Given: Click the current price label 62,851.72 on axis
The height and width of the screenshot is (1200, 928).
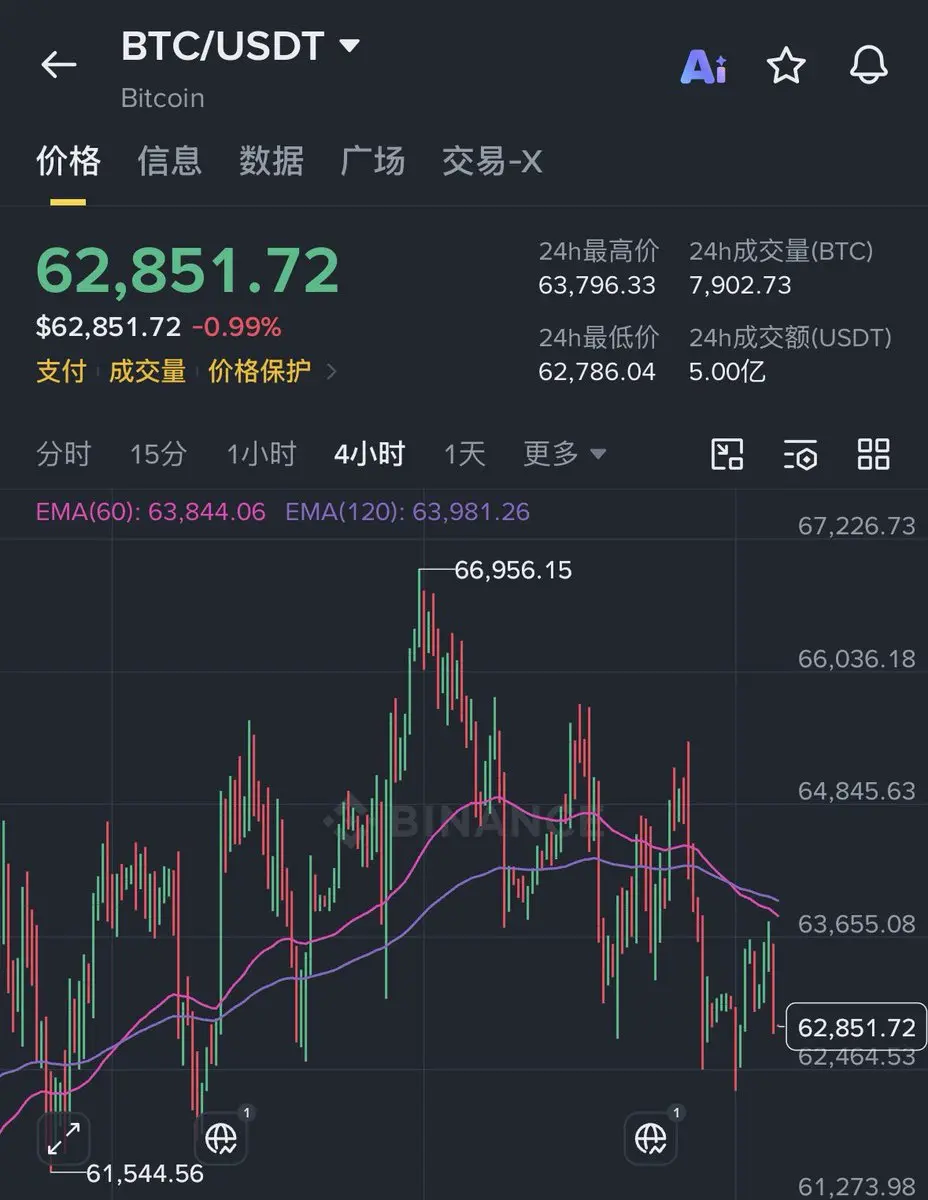Looking at the screenshot, I should (x=856, y=1027).
